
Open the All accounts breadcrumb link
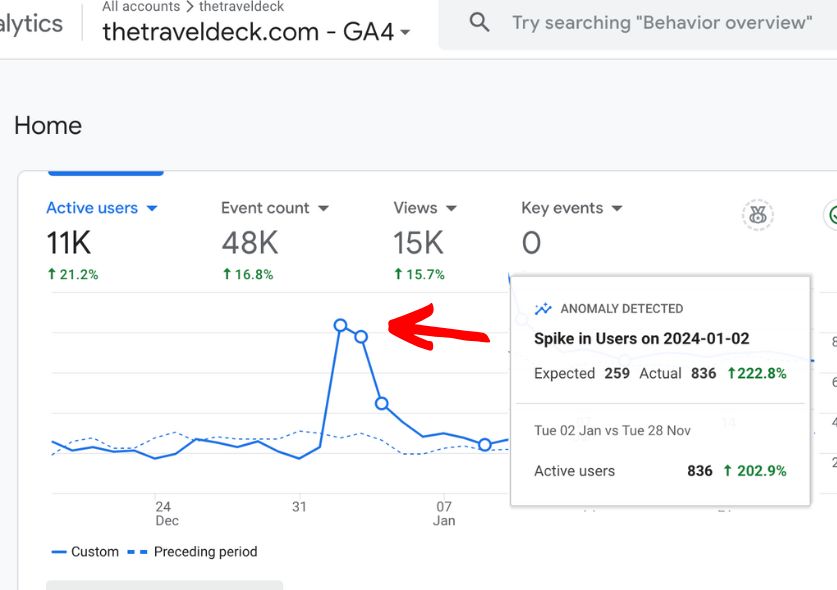tap(141, 7)
